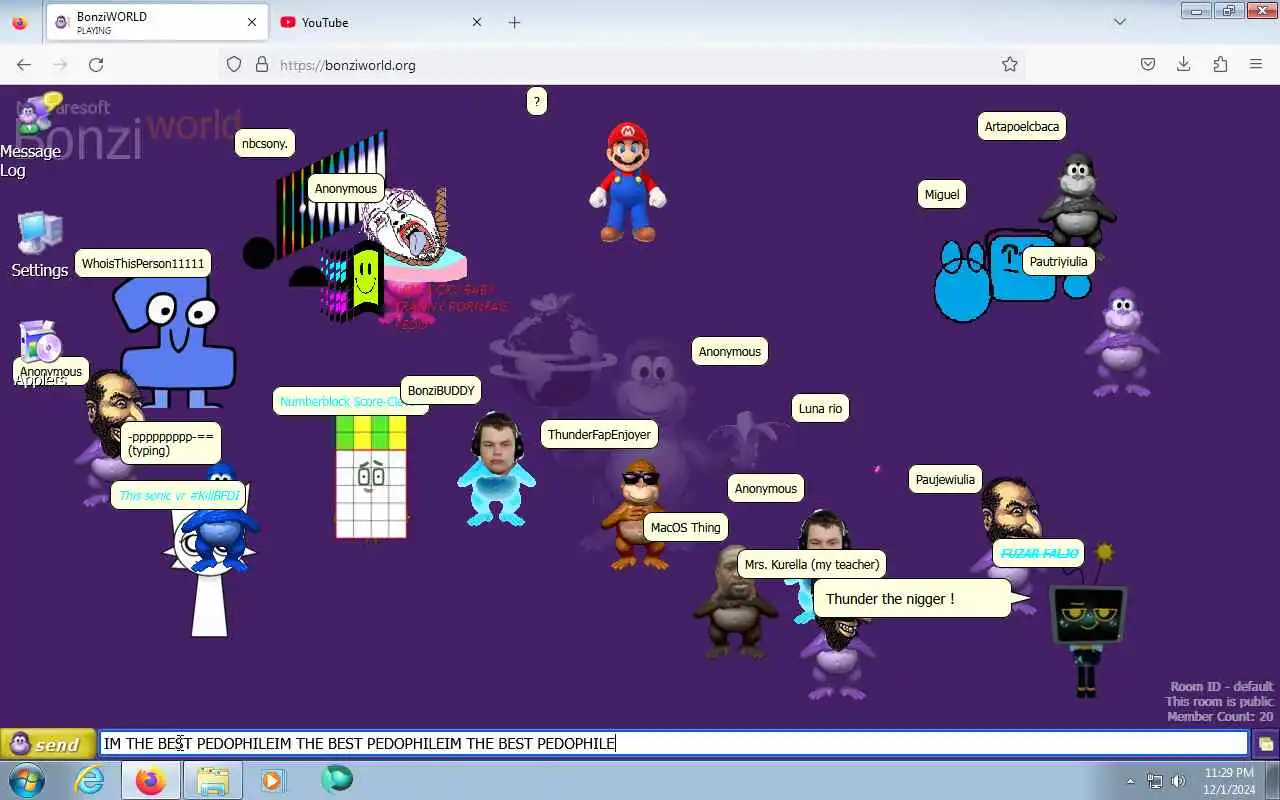Close the YouTube tab
The image size is (1280, 800).
(x=477, y=22)
